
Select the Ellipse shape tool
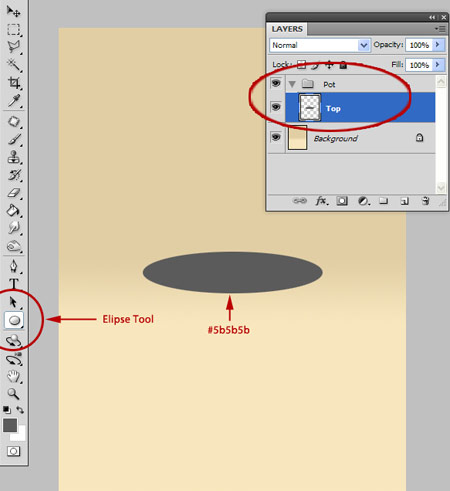coord(14,320)
